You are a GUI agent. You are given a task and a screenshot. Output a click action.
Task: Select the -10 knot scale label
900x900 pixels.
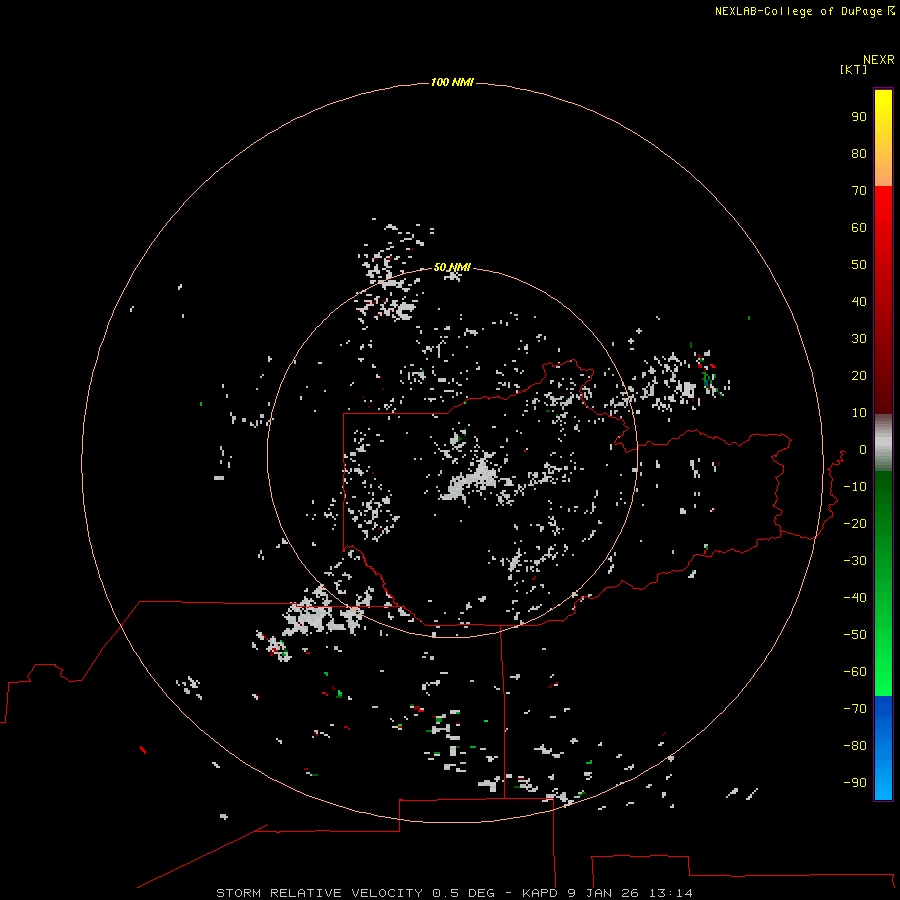pos(855,487)
